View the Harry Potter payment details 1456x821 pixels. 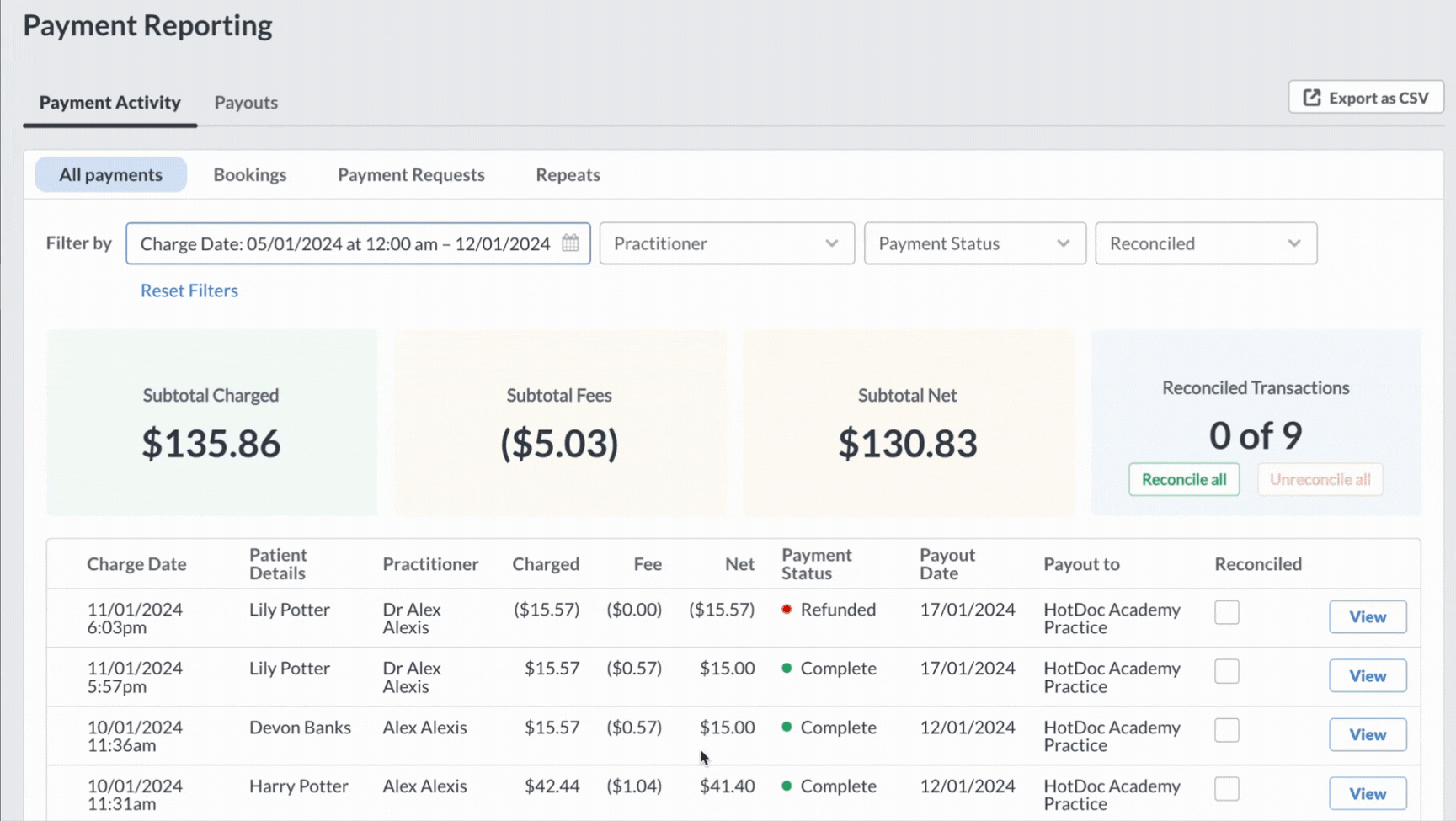(1368, 793)
